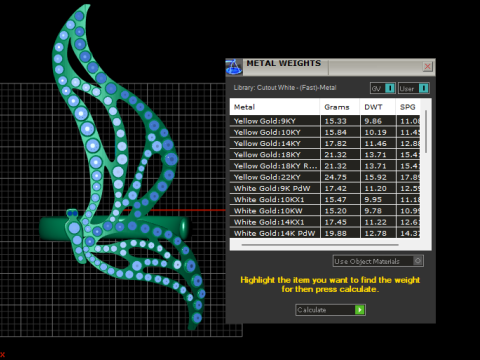Click the horizontal scrollbar under metal list

coord(320,245)
